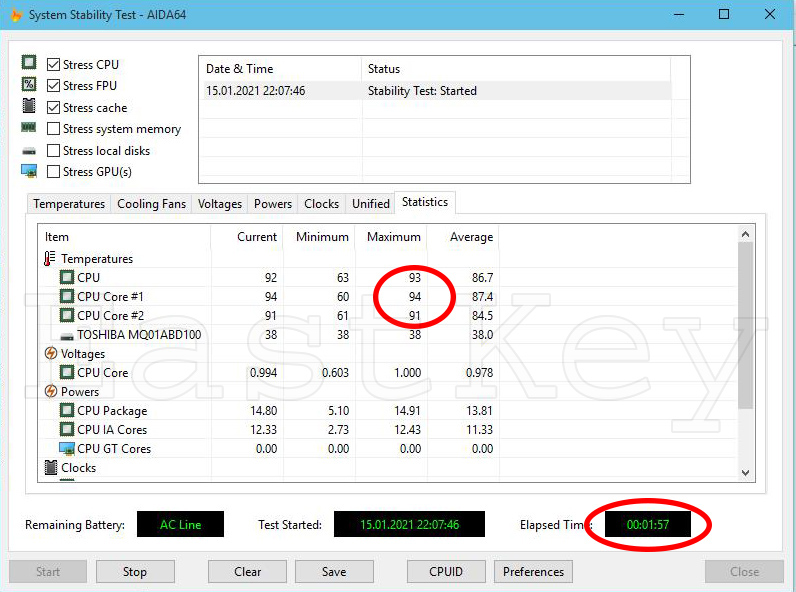796x592 pixels.
Task: Click the RAM module icon beside Stress system memory
Action: (29, 127)
